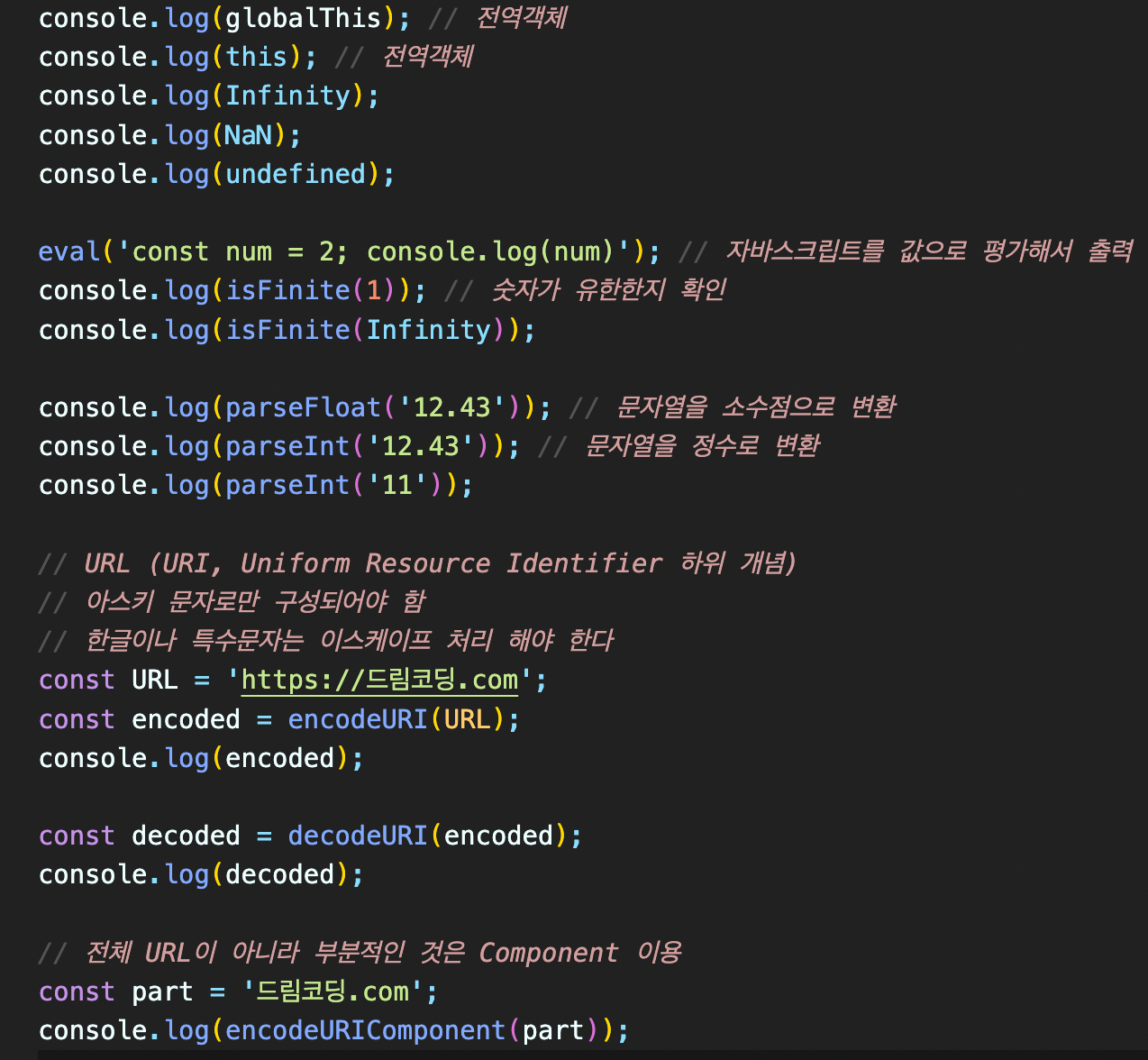This screenshot has height=1060, width=1148.
Task: Click the comment 숫자가 유한한지 확인
Action: pos(585,290)
